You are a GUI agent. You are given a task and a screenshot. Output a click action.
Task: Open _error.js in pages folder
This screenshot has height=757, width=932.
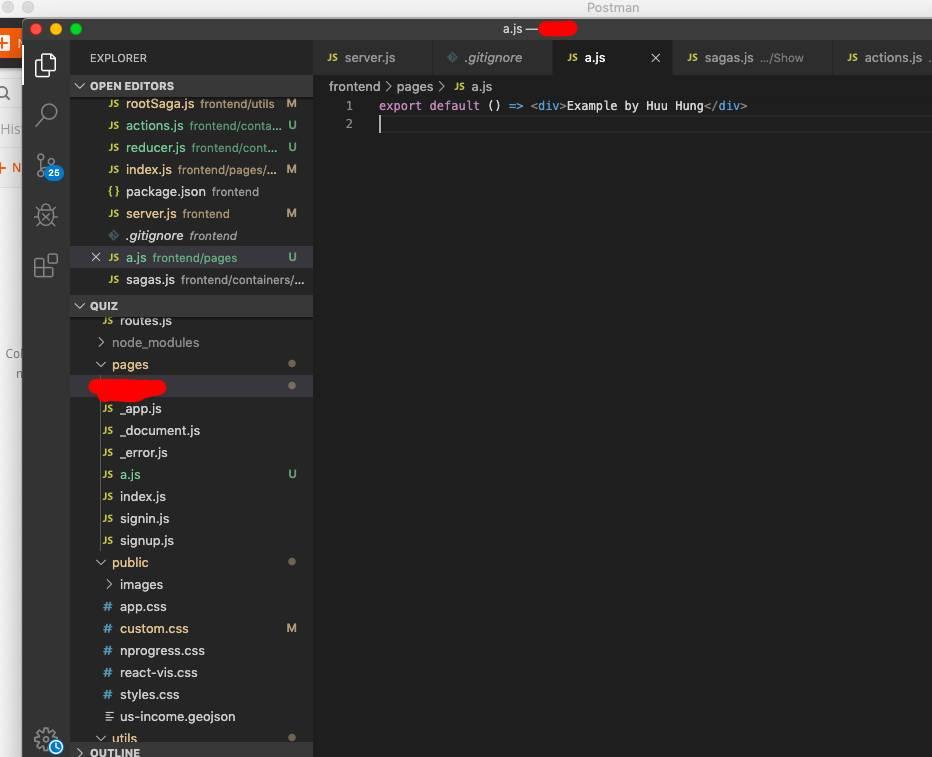point(191,453)
